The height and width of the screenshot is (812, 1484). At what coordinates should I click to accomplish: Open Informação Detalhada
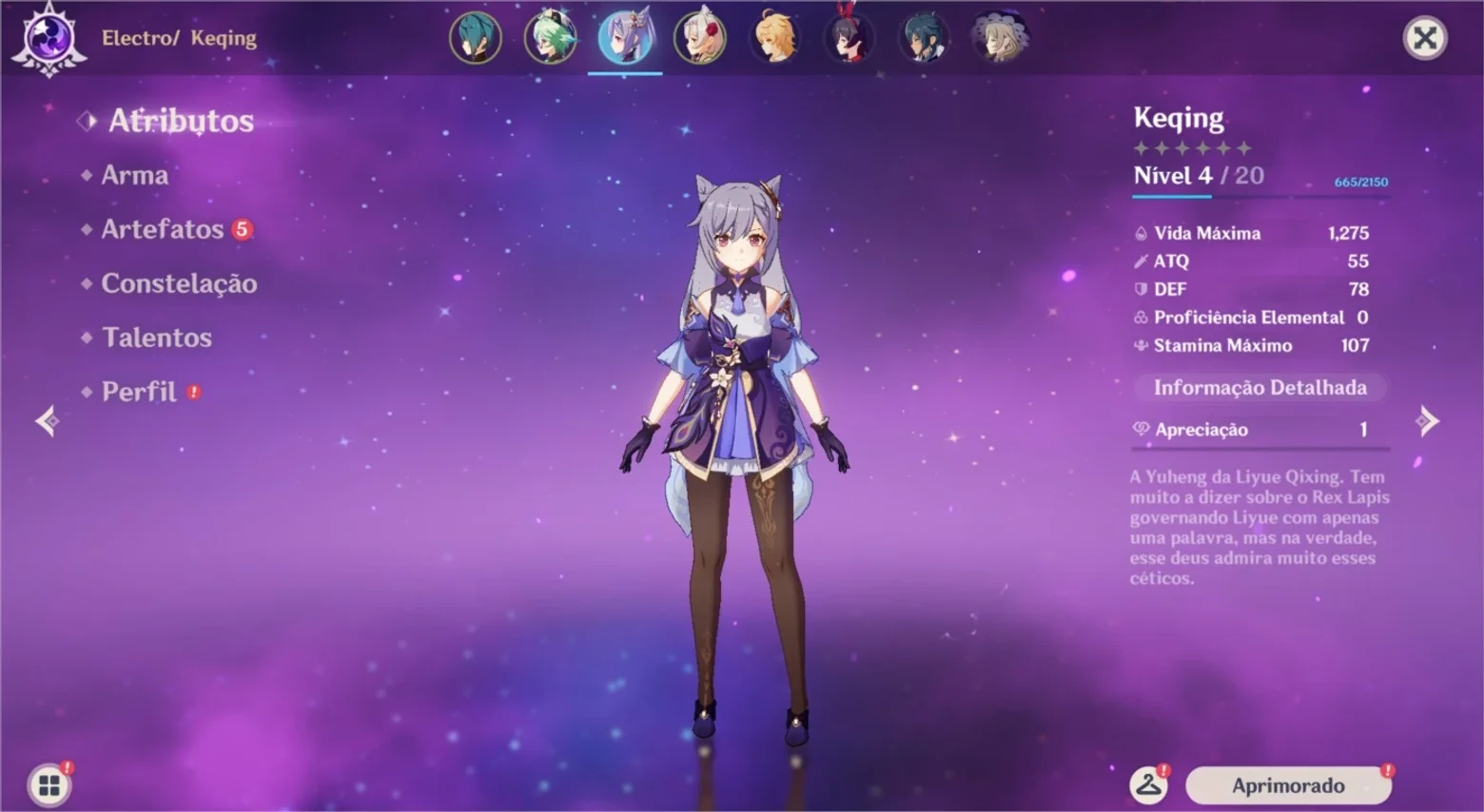(1259, 388)
